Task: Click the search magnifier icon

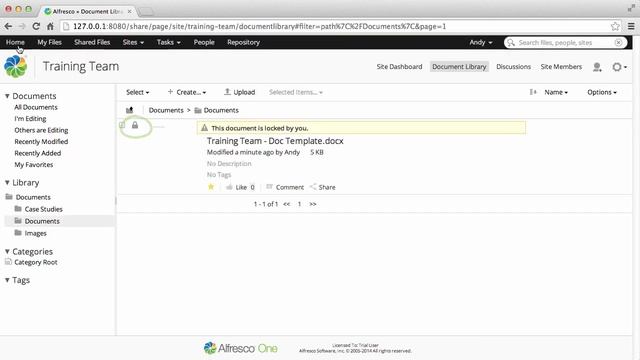Action: click(x=511, y=42)
